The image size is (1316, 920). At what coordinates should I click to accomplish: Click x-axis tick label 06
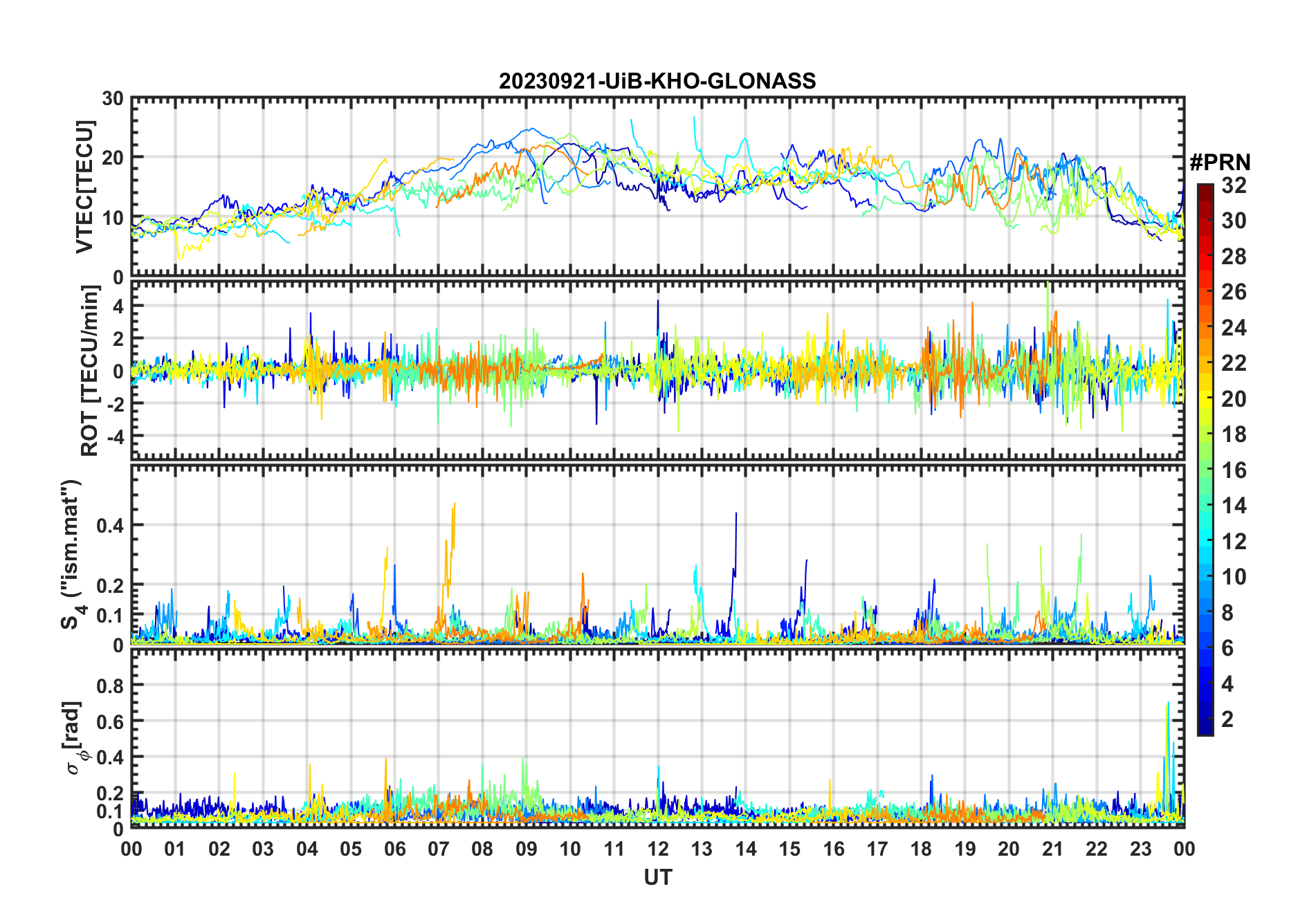[x=395, y=849]
